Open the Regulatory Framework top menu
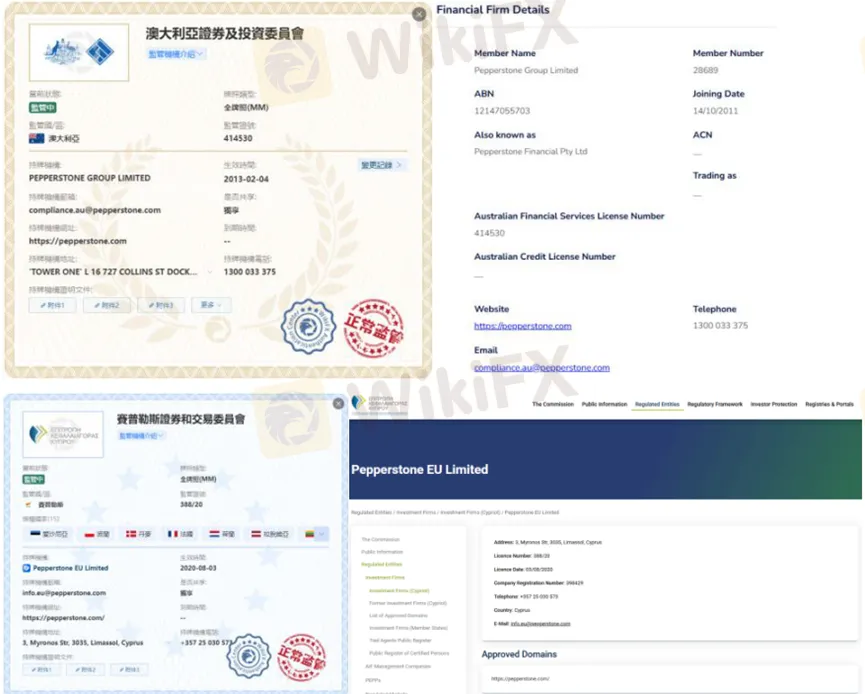The image size is (865, 694). [x=715, y=404]
